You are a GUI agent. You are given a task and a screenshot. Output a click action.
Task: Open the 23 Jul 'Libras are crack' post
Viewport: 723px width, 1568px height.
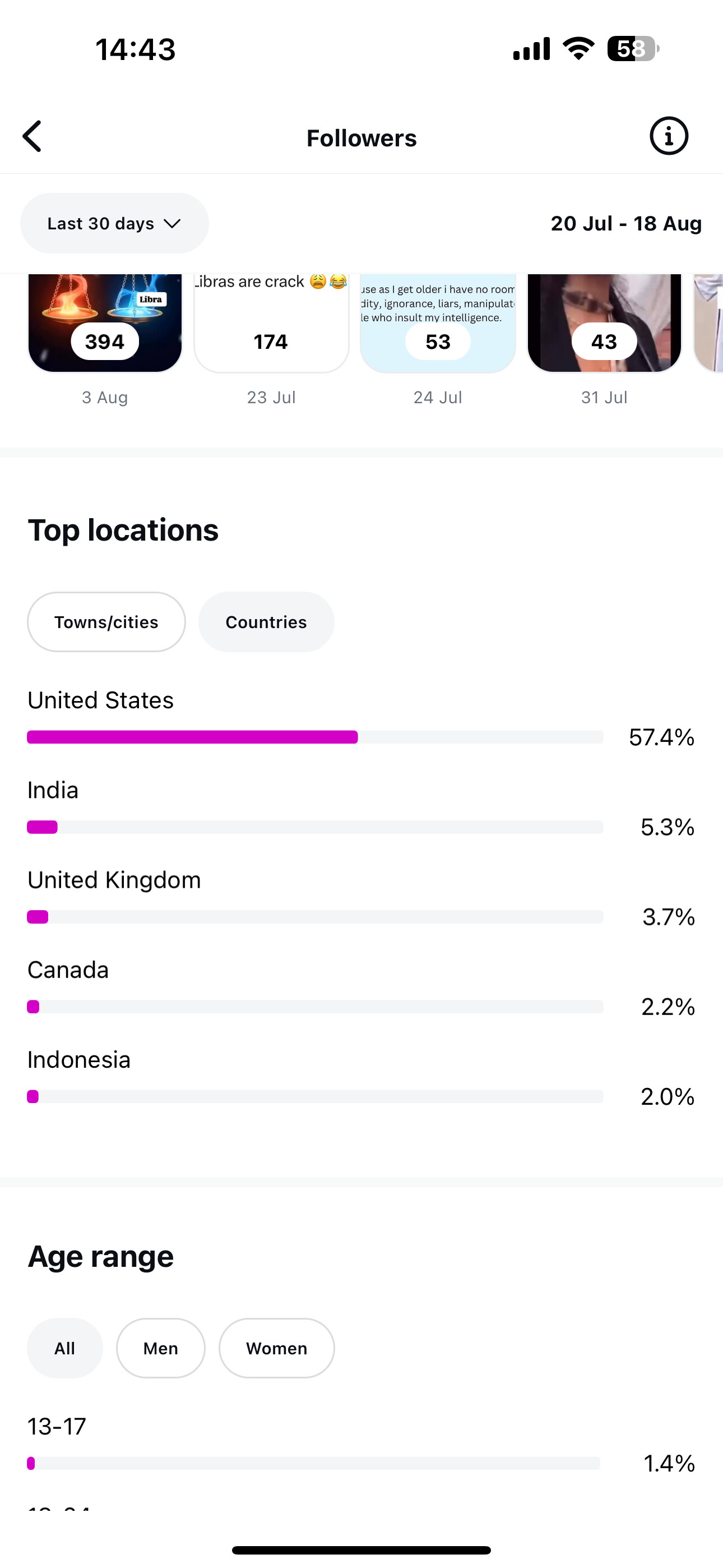[271, 322]
